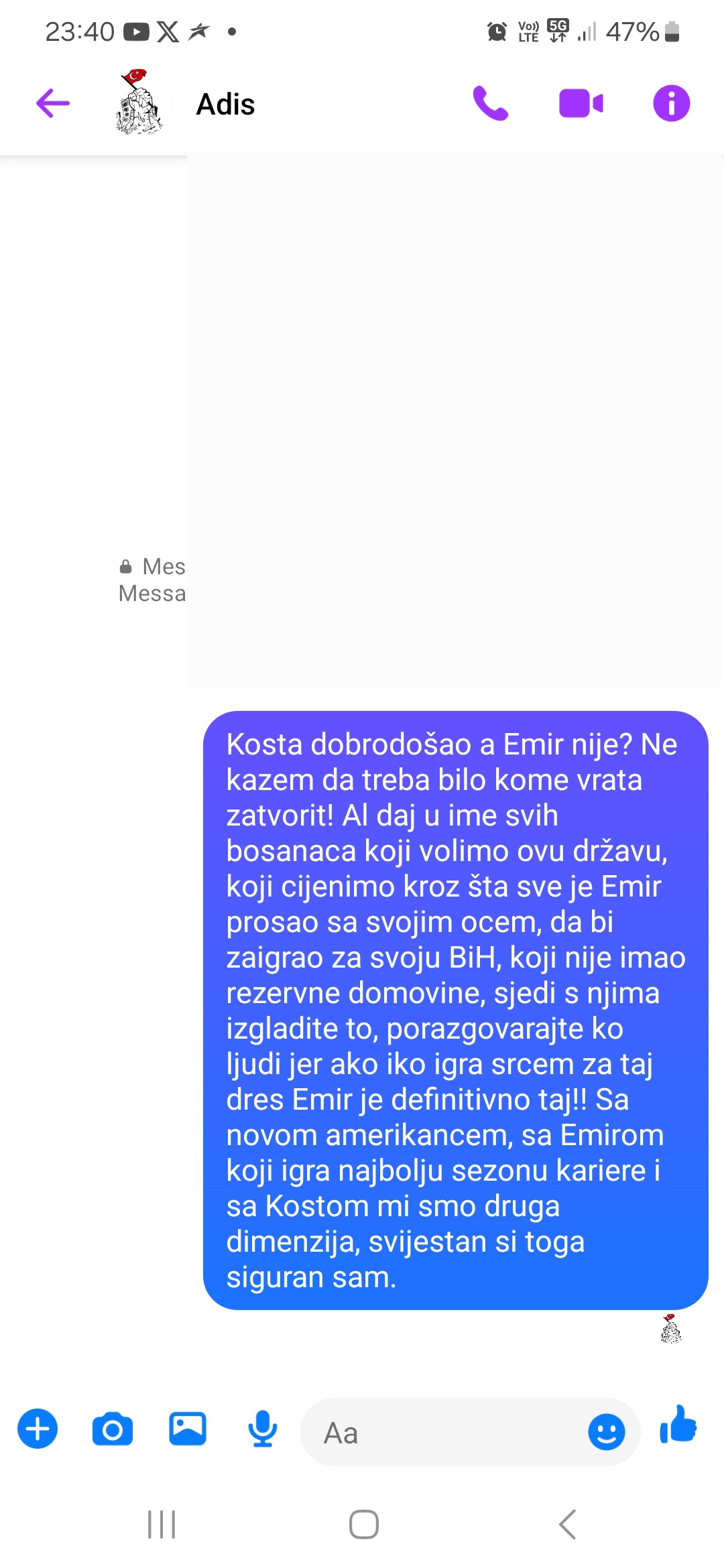Send a thumbs-up like
The width and height of the screenshot is (724, 1568).
678,1424
